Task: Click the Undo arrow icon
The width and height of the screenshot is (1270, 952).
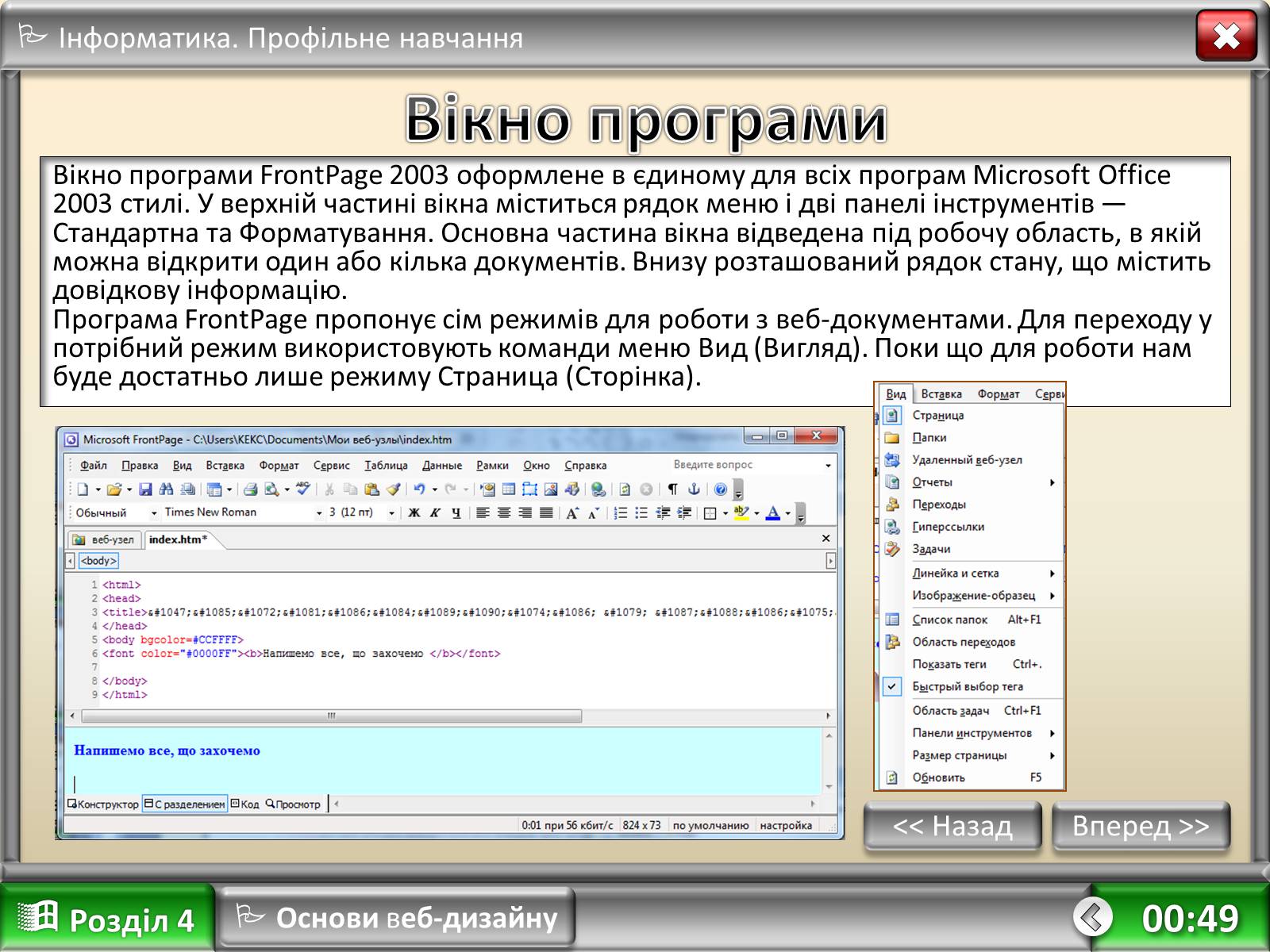Action: tap(419, 489)
